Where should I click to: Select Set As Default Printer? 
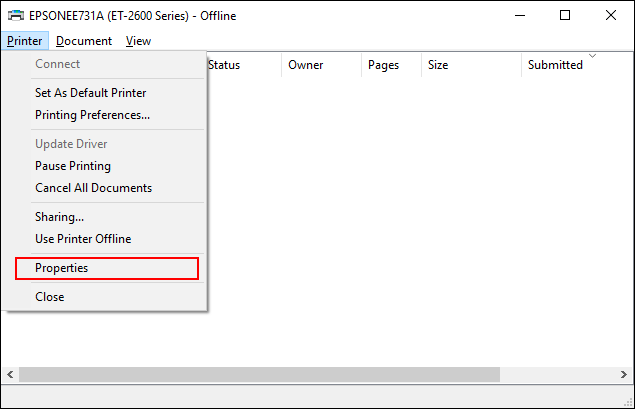(x=90, y=93)
